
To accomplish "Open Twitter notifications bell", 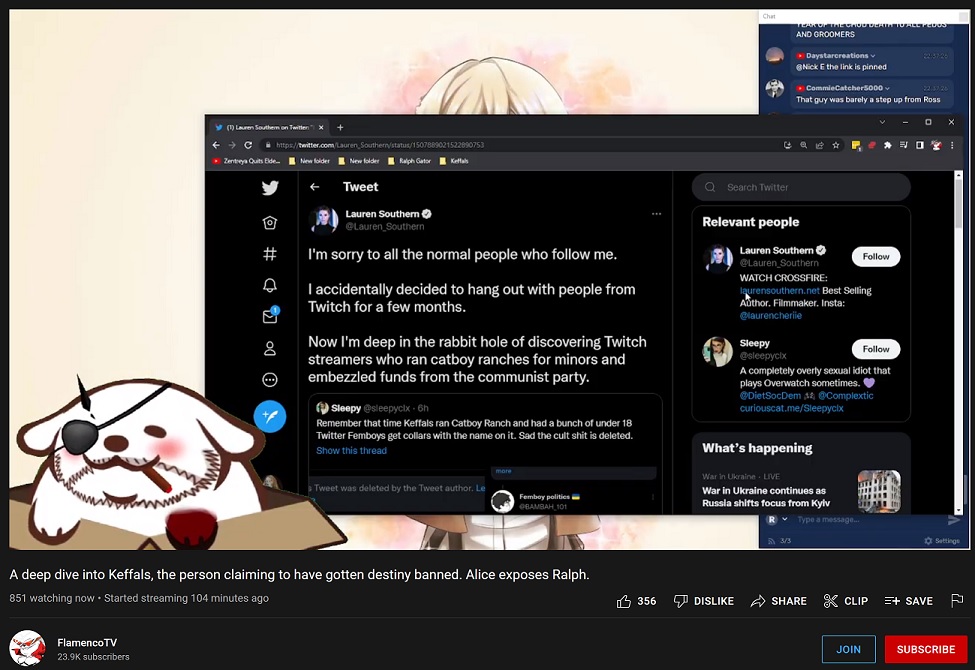I will point(270,285).
